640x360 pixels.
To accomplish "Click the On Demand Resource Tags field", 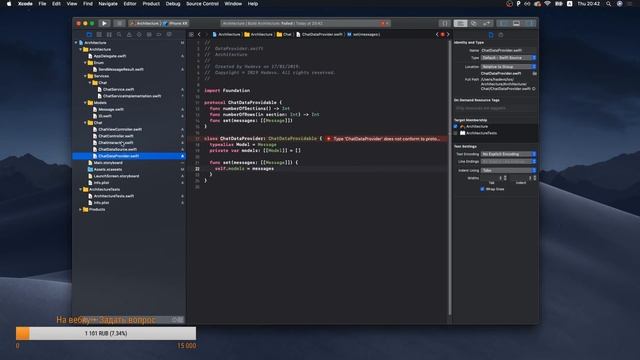I will pos(495,108).
